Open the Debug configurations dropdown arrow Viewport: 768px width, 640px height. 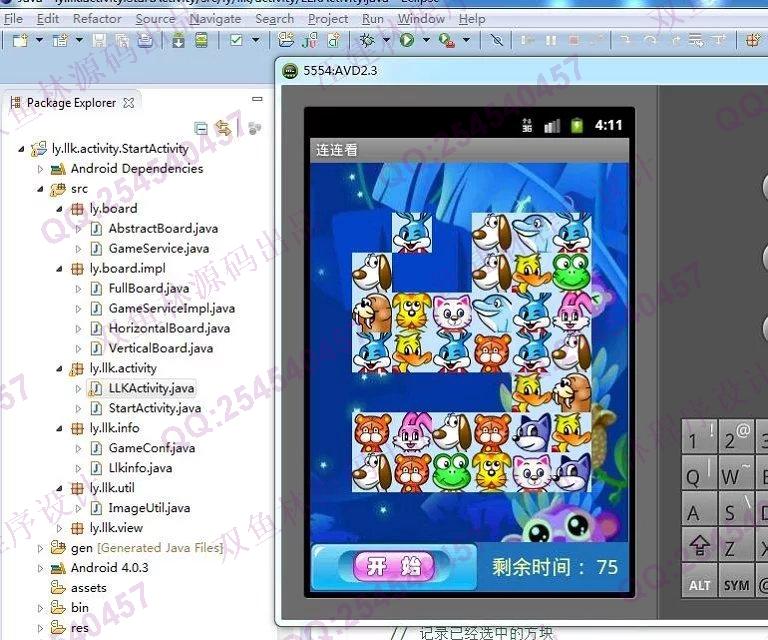386,40
